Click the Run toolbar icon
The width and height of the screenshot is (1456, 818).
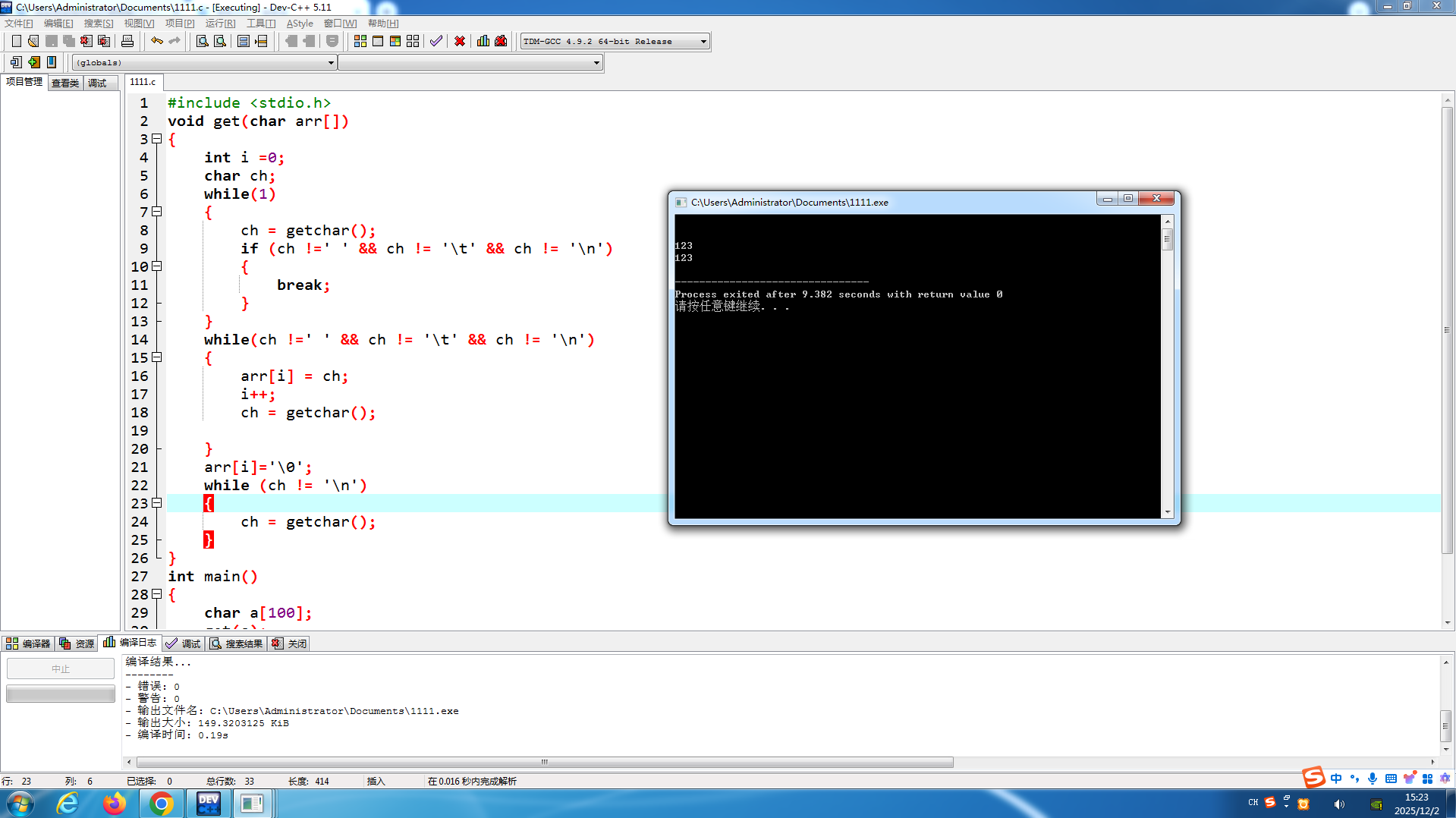(x=378, y=41)
